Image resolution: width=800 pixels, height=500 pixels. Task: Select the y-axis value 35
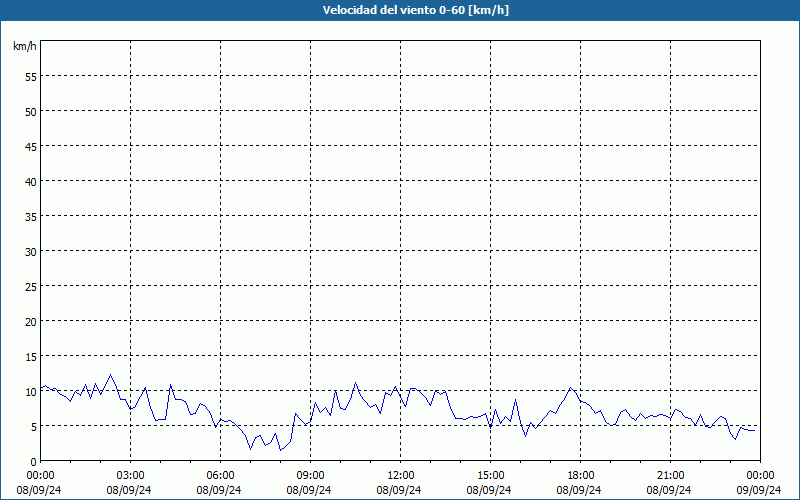coord(31,216)
